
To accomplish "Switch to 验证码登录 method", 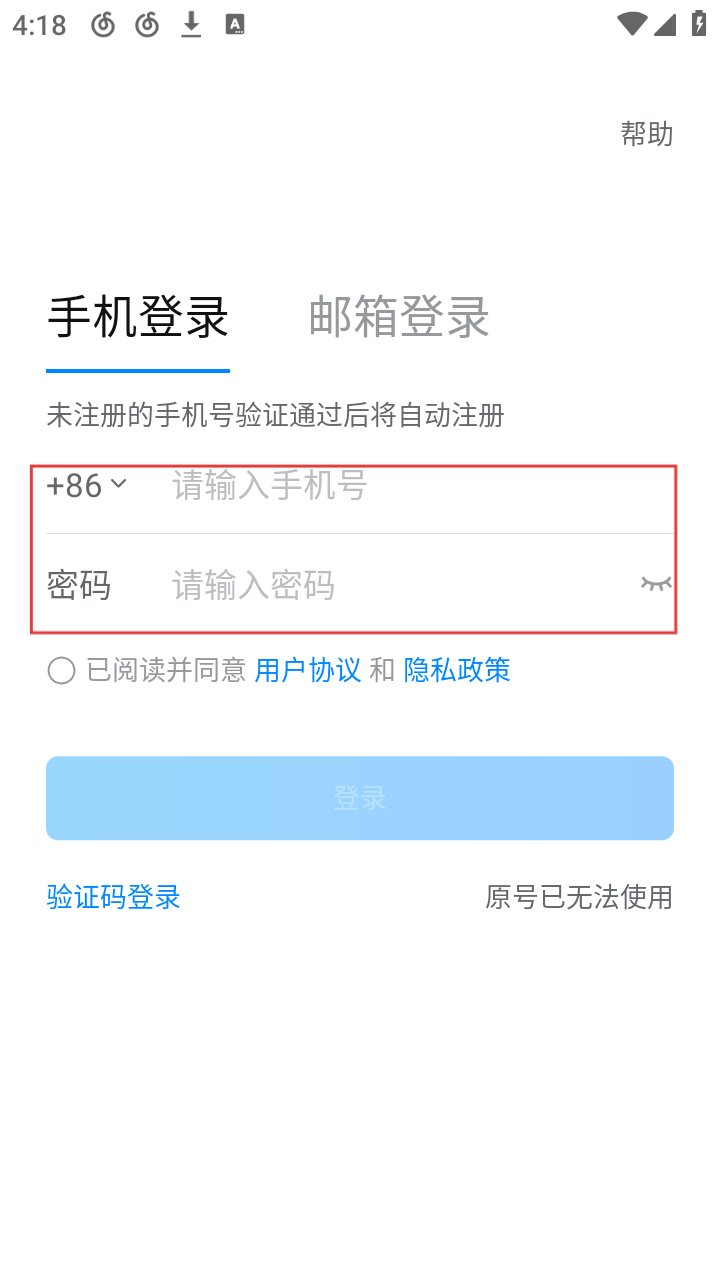I will click(113, 897).
